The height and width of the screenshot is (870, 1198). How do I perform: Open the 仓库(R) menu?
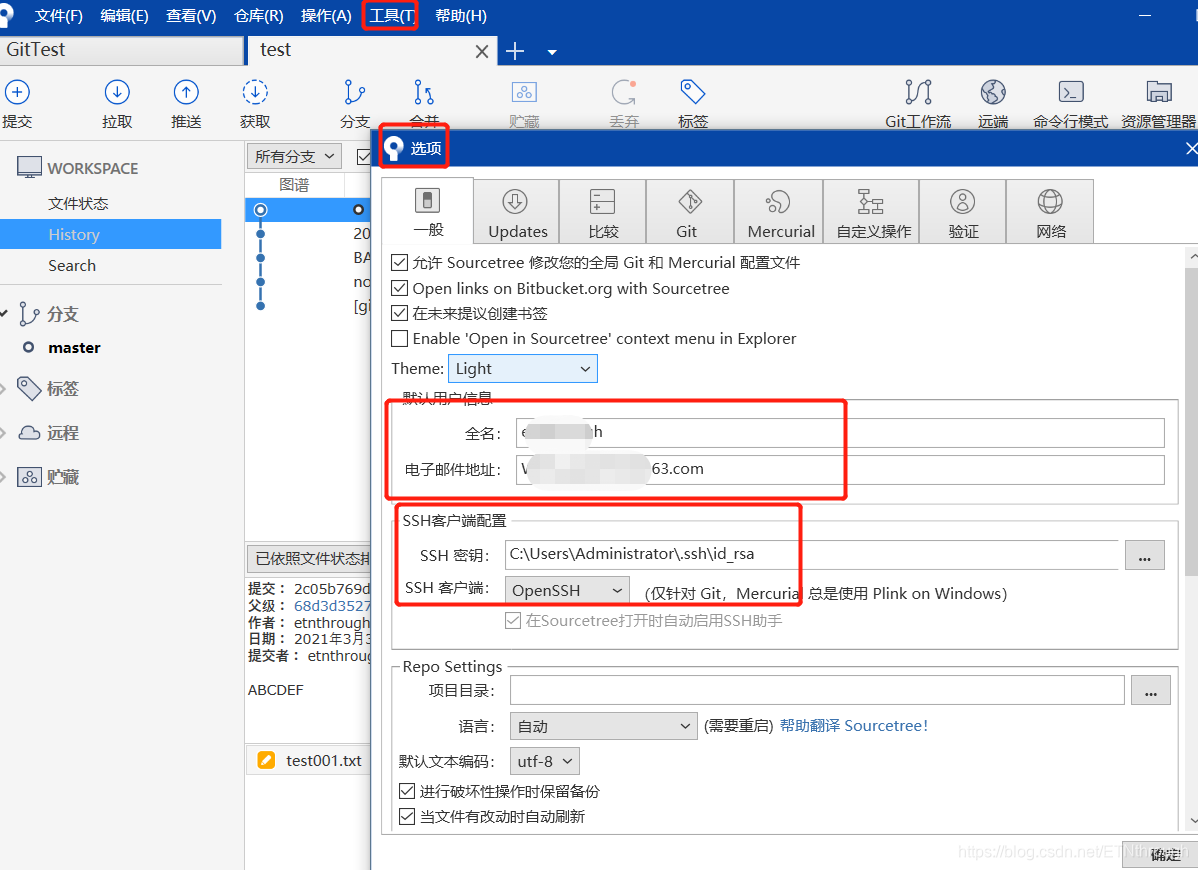(x=258, y=16)
